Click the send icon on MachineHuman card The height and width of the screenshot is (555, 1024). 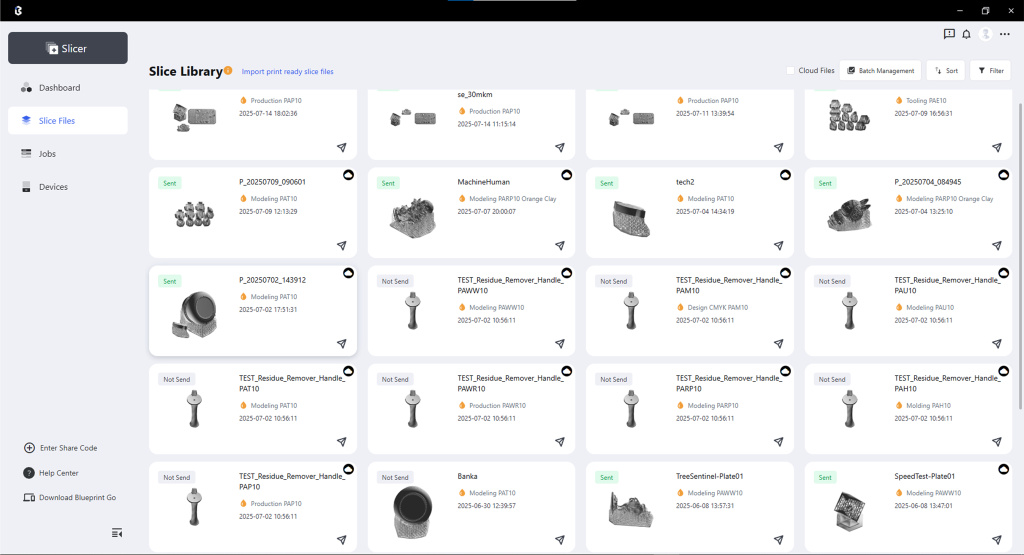point(560,245)
